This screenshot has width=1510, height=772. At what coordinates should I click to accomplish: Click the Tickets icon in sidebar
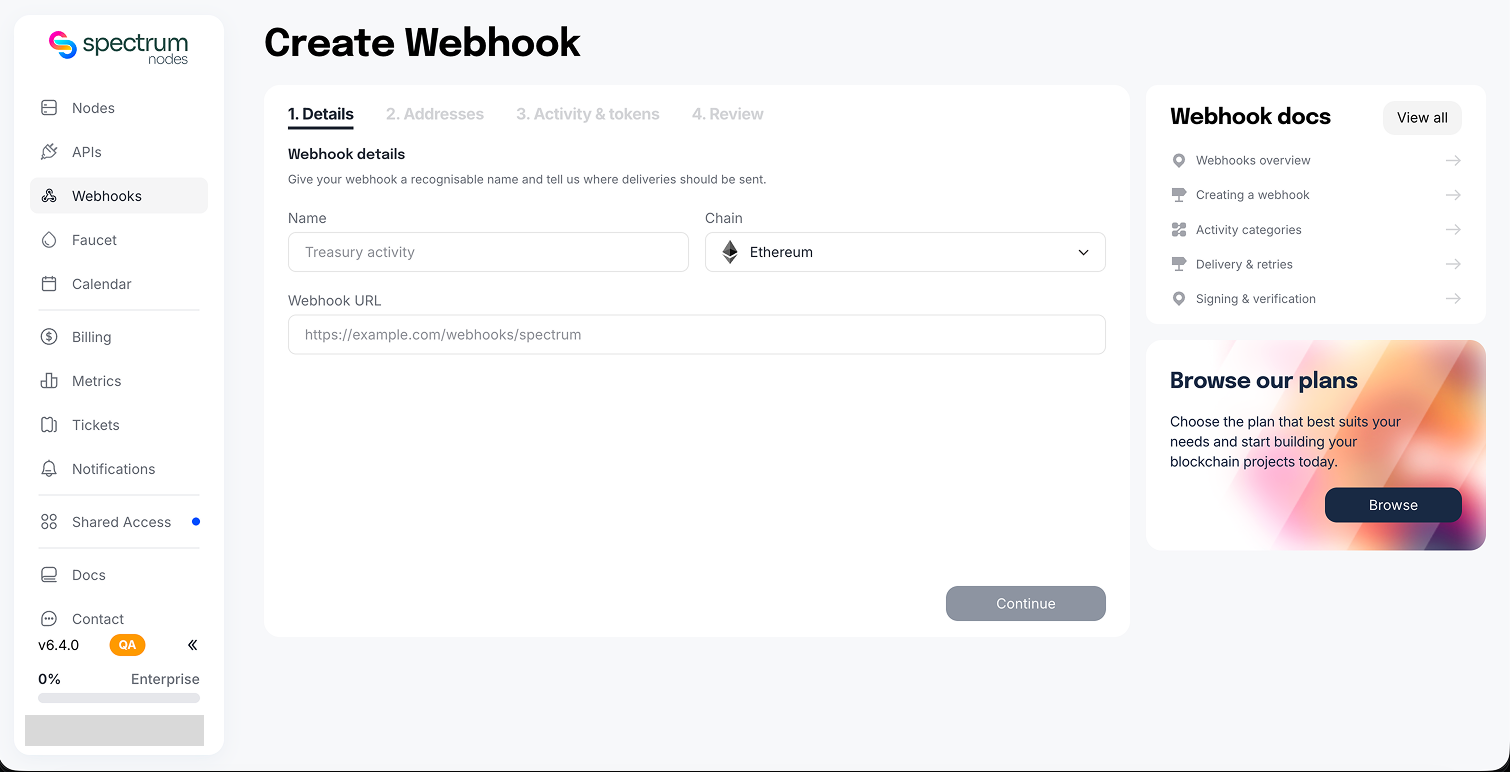49,425
